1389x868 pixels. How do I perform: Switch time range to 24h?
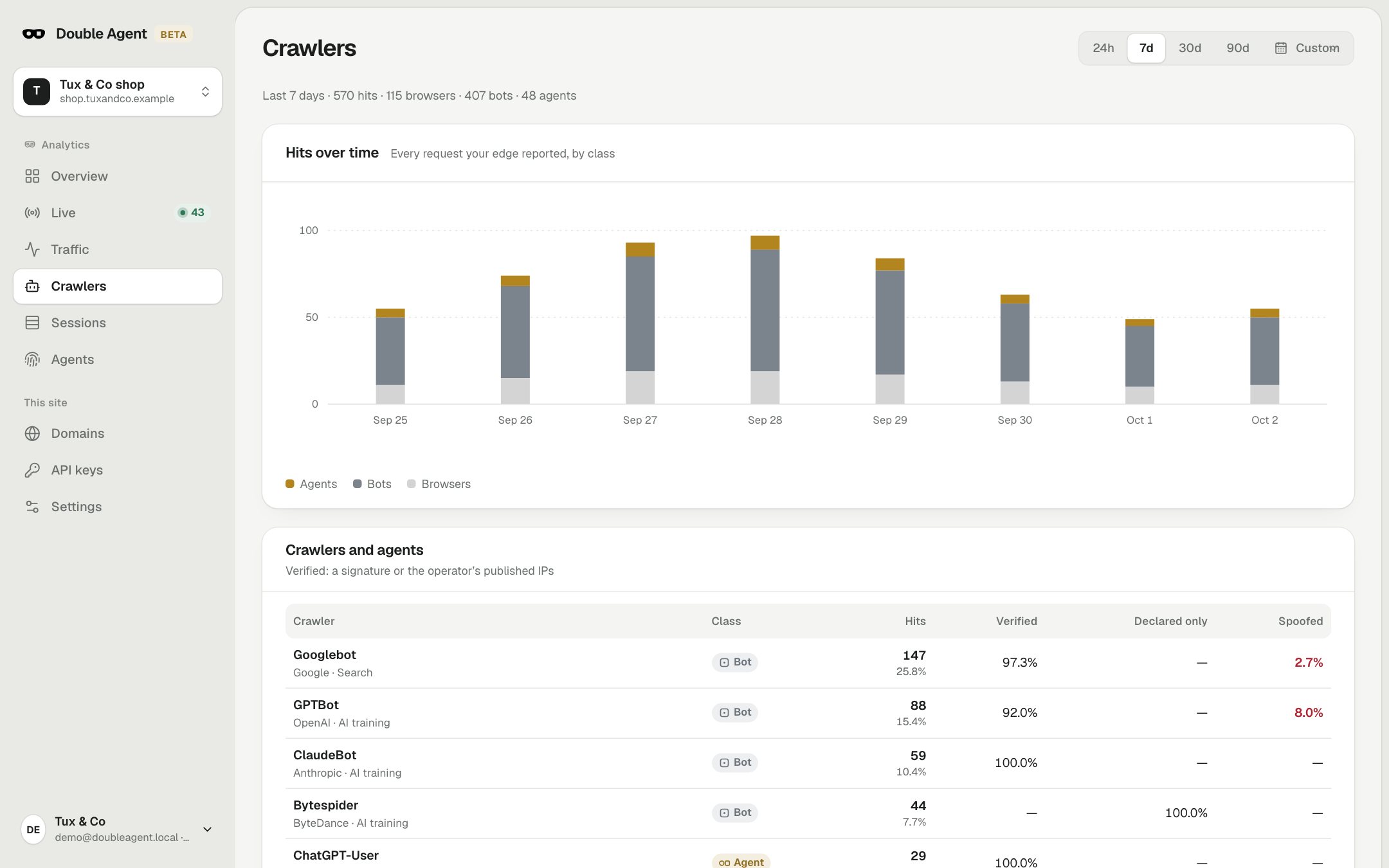(x=1103, y=48)
